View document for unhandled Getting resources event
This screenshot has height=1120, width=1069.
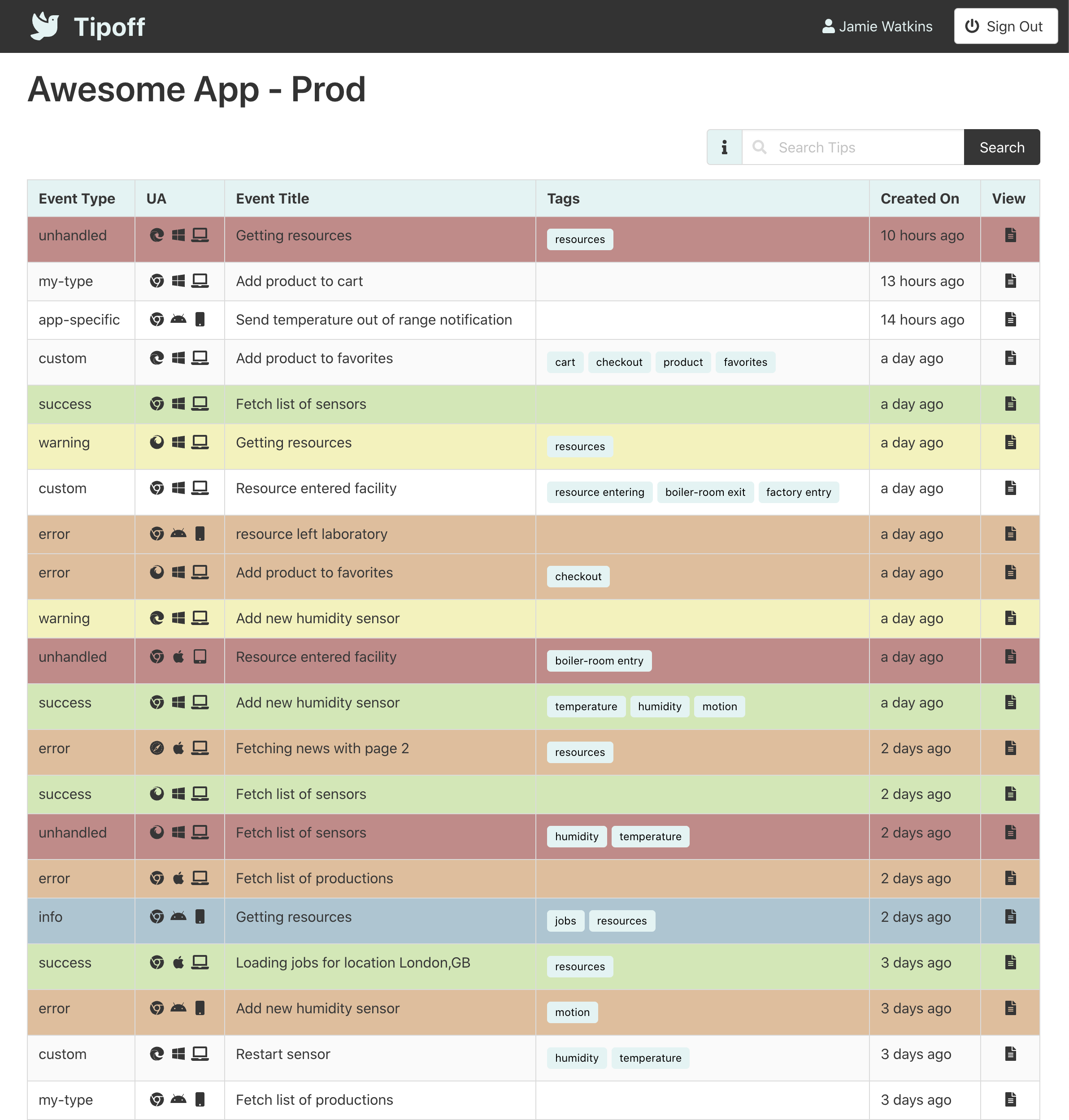click(x=1010, y=234)
